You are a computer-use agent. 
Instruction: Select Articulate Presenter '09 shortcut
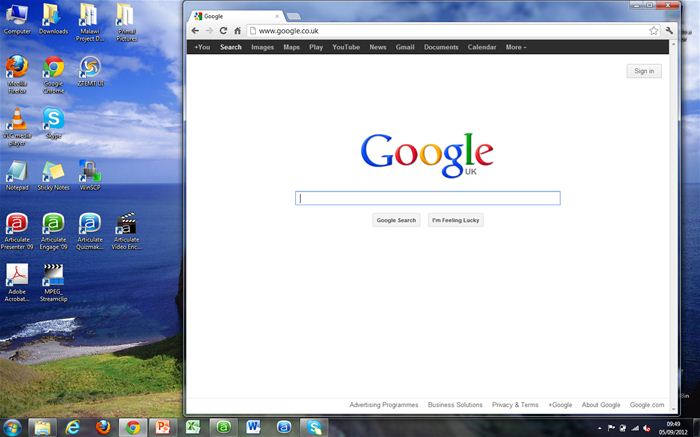coord(17,231)
